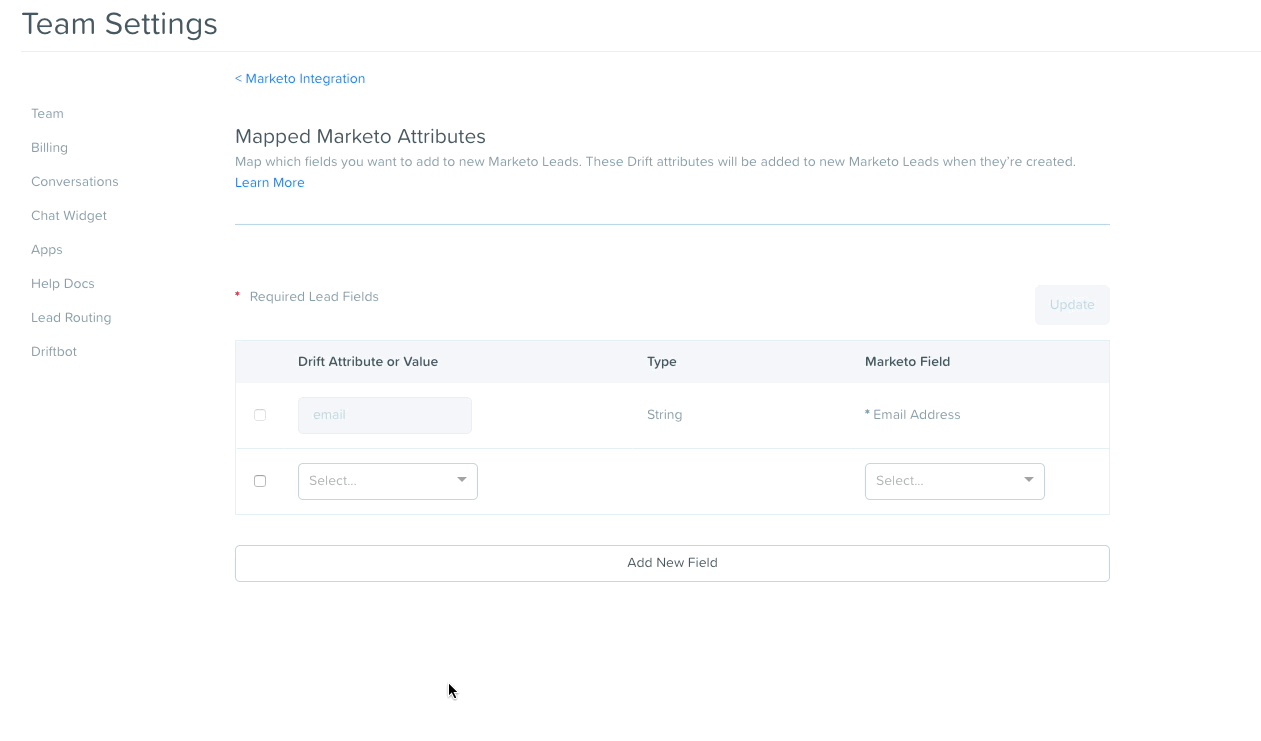
Task: Click the Drift Attribute or Value header
Action: pos(368,362)
